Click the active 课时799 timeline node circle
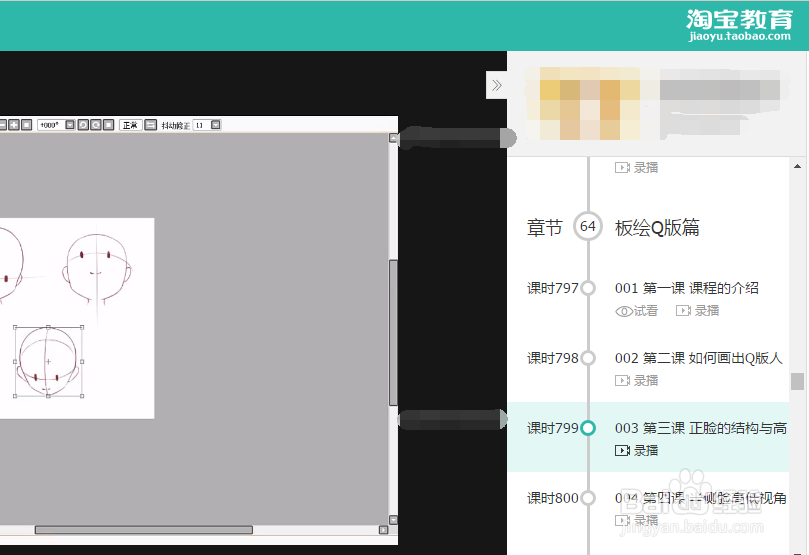Viewport: 809px width, 555px height. coord(588,428)
